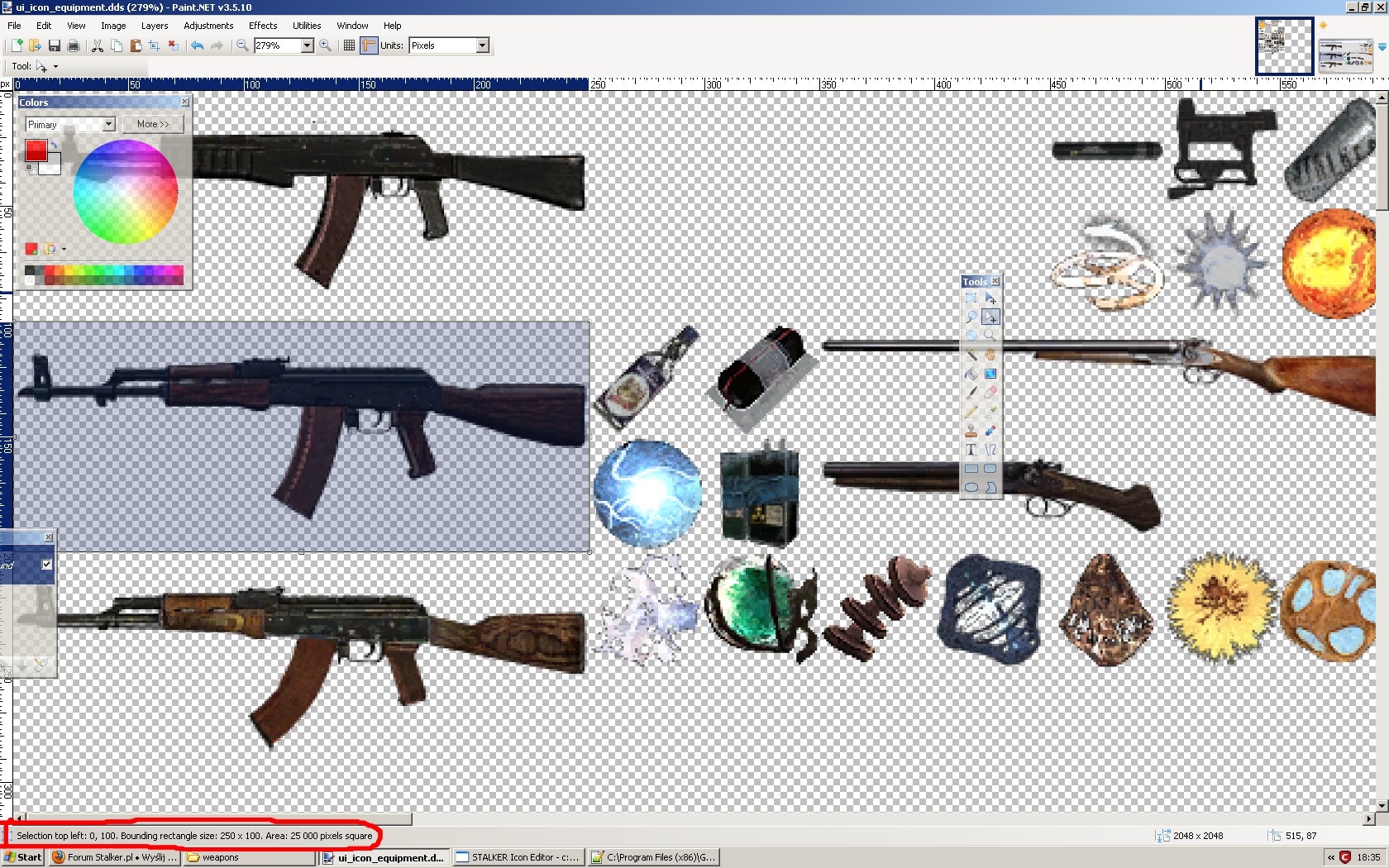Click the white secondary color swatch
This screenshot has height=868, width=1389.
click(51, 165)
